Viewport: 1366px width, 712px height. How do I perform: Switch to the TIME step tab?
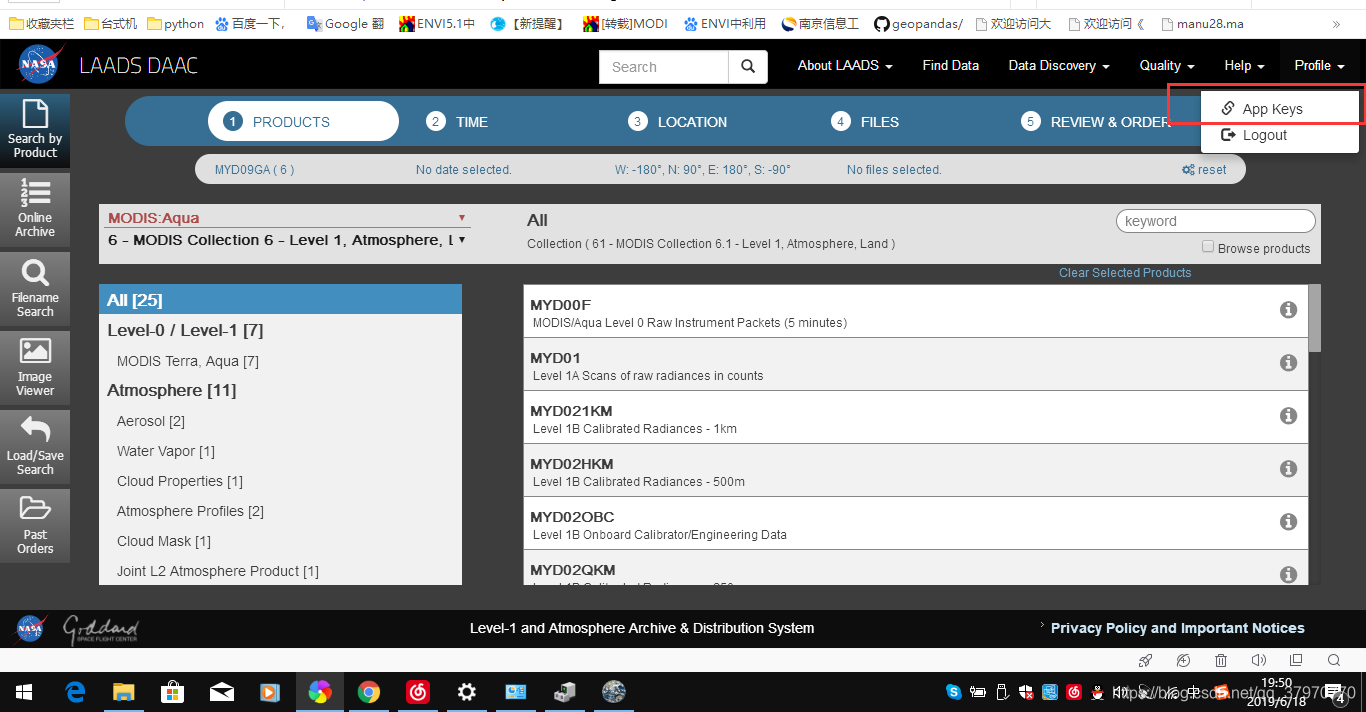click(x=457, y=122)
